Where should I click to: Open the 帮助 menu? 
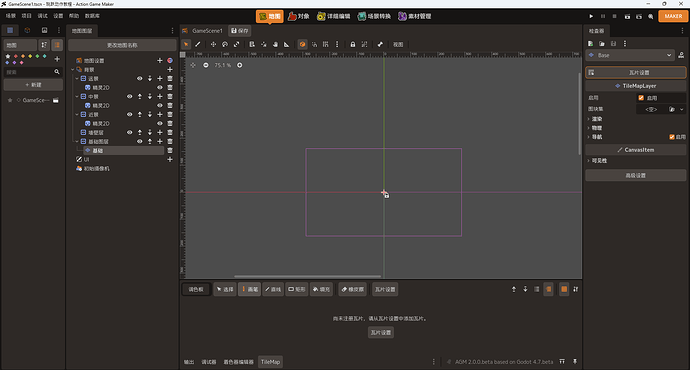click(73, 16)
